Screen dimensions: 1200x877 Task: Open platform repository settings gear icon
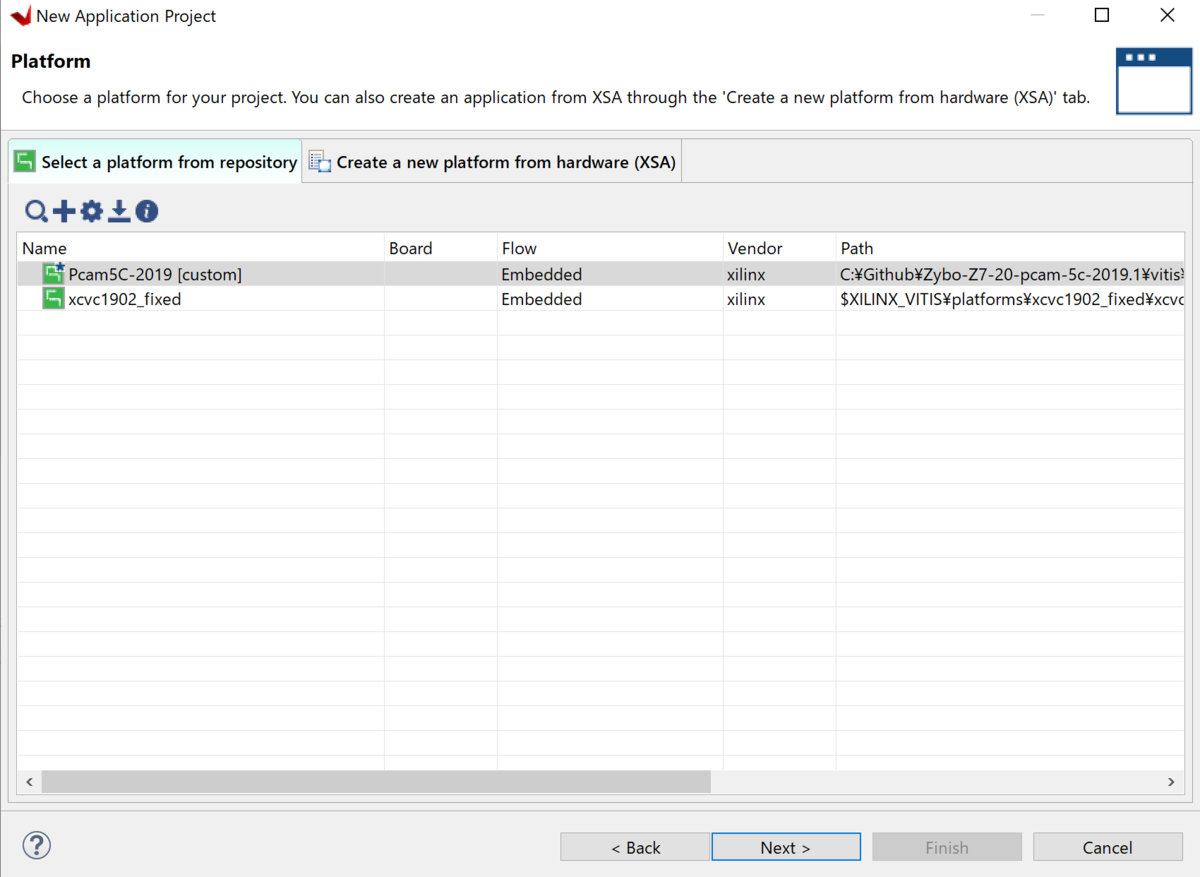coord(92,211)
